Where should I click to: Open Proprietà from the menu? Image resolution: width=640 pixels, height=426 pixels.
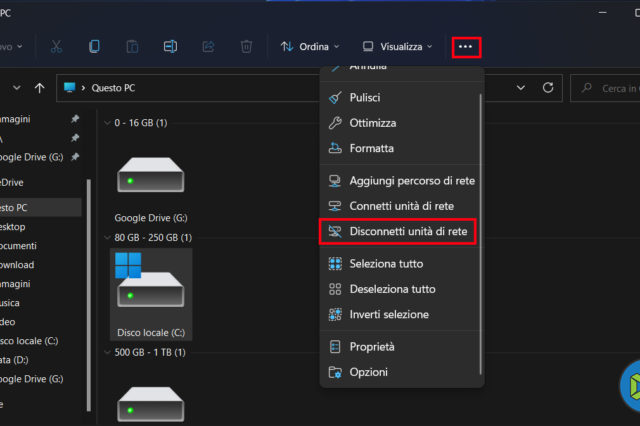click(372, 347)
